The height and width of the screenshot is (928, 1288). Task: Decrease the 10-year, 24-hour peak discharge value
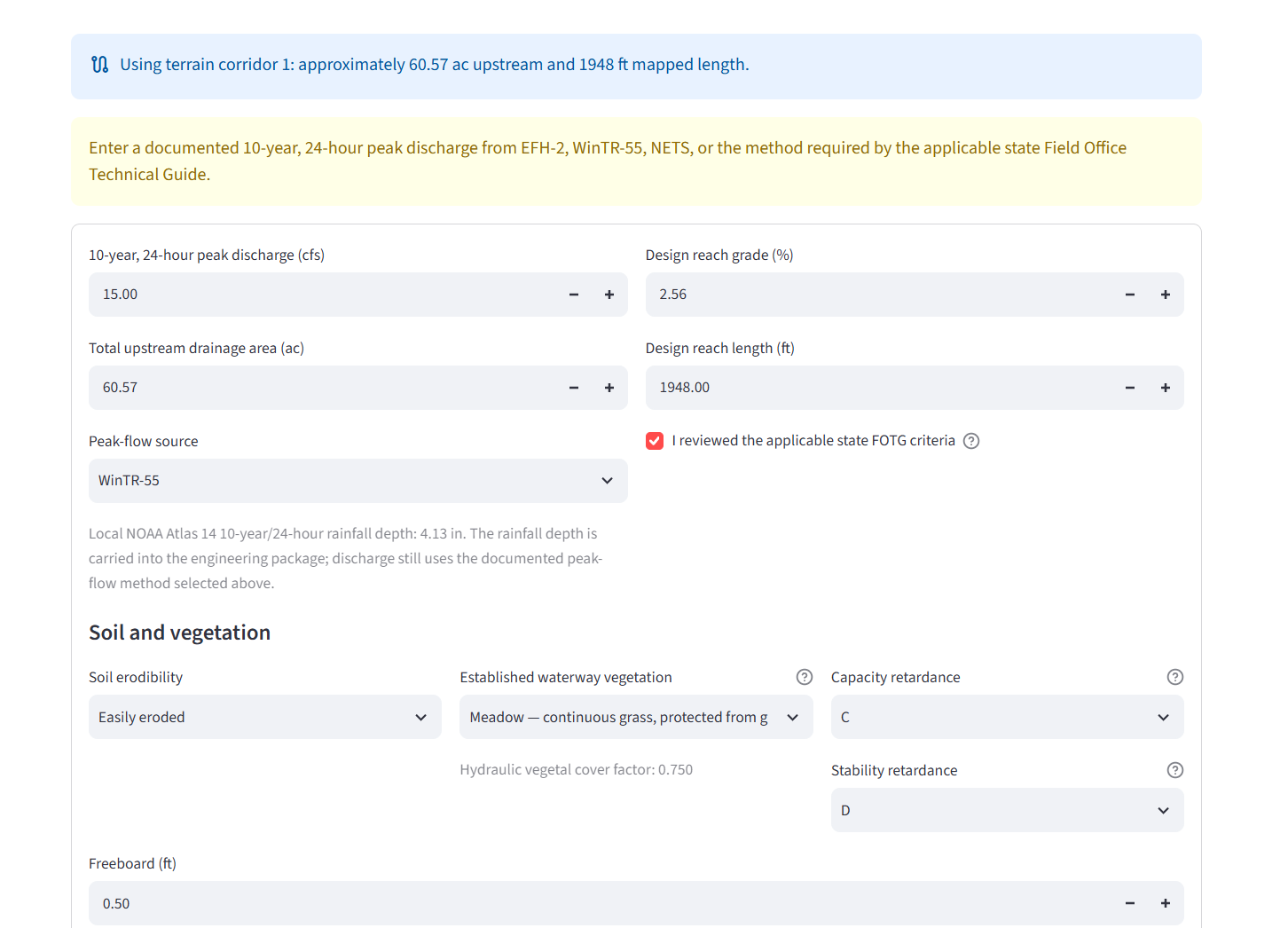[x=574, y=295]
